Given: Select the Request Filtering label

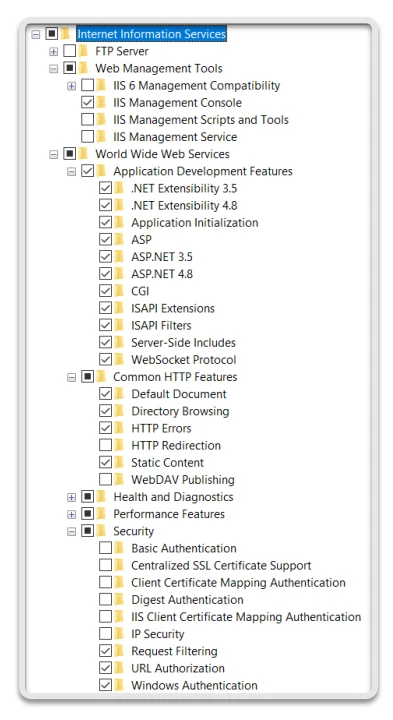Looking at the screenshot, I should pyautogui.click(x=174, y=651).
